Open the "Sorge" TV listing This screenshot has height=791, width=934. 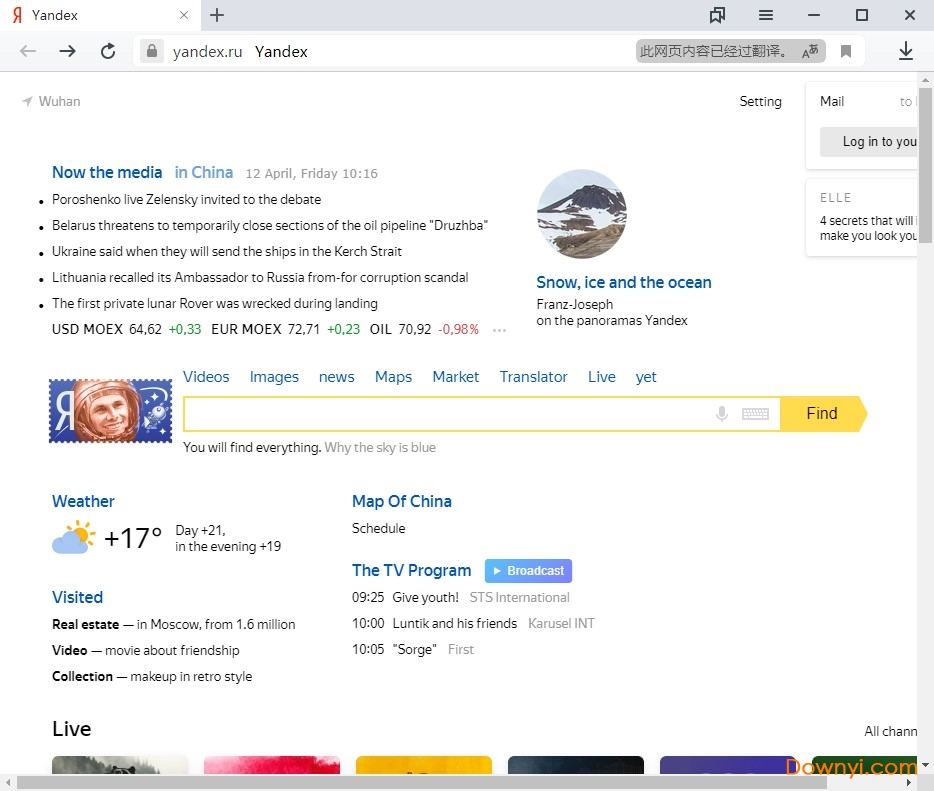point(415,649)
